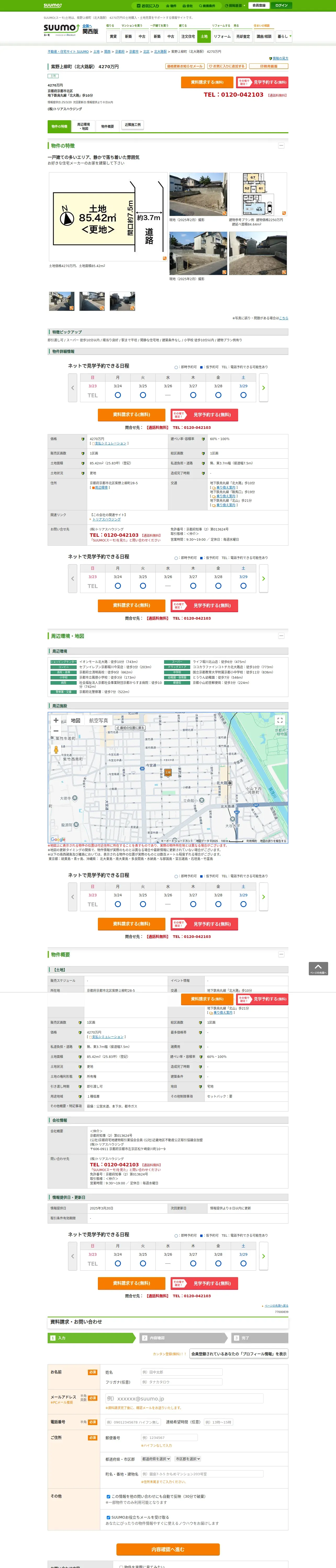The image size is (336, 1568).
Task: Click the Street View pegman icon
Action: 56,750
